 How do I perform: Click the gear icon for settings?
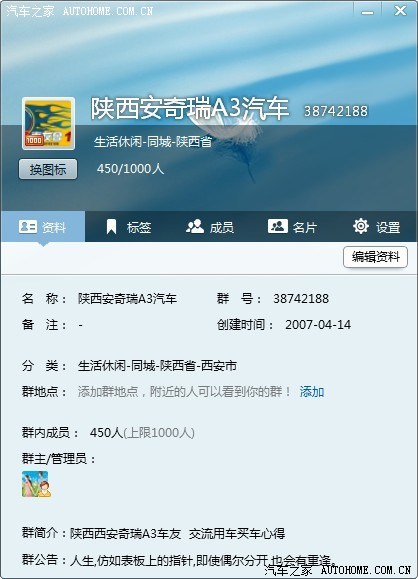click(x=361, y=226)
